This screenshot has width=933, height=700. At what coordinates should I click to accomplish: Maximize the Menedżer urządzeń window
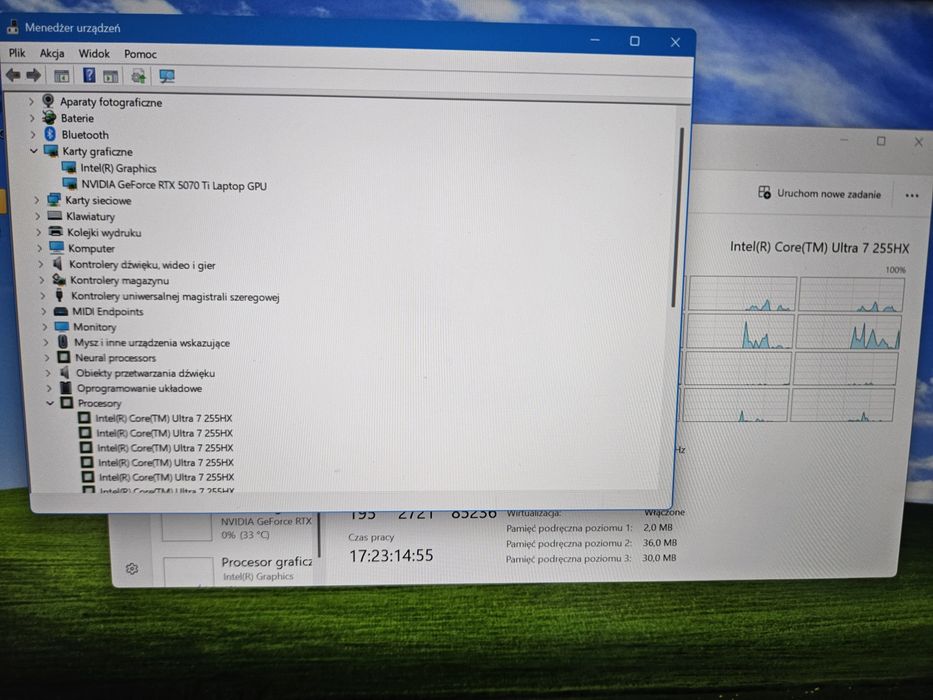coord(635,41)
